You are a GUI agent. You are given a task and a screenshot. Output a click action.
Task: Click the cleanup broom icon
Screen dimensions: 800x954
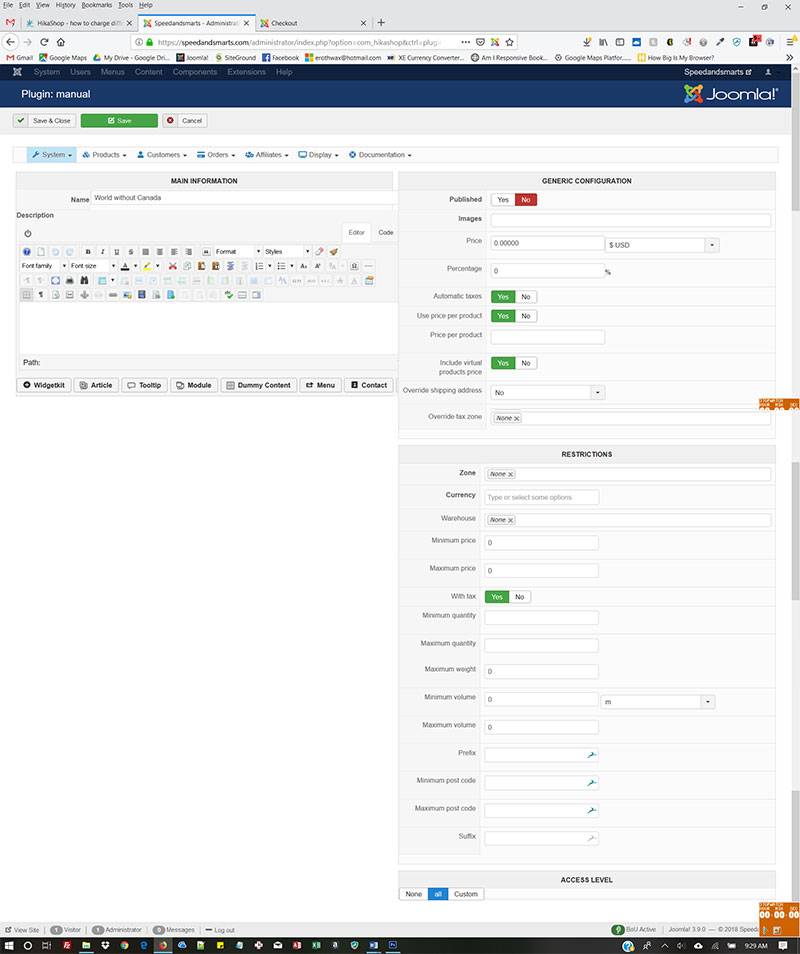[333, 251]
